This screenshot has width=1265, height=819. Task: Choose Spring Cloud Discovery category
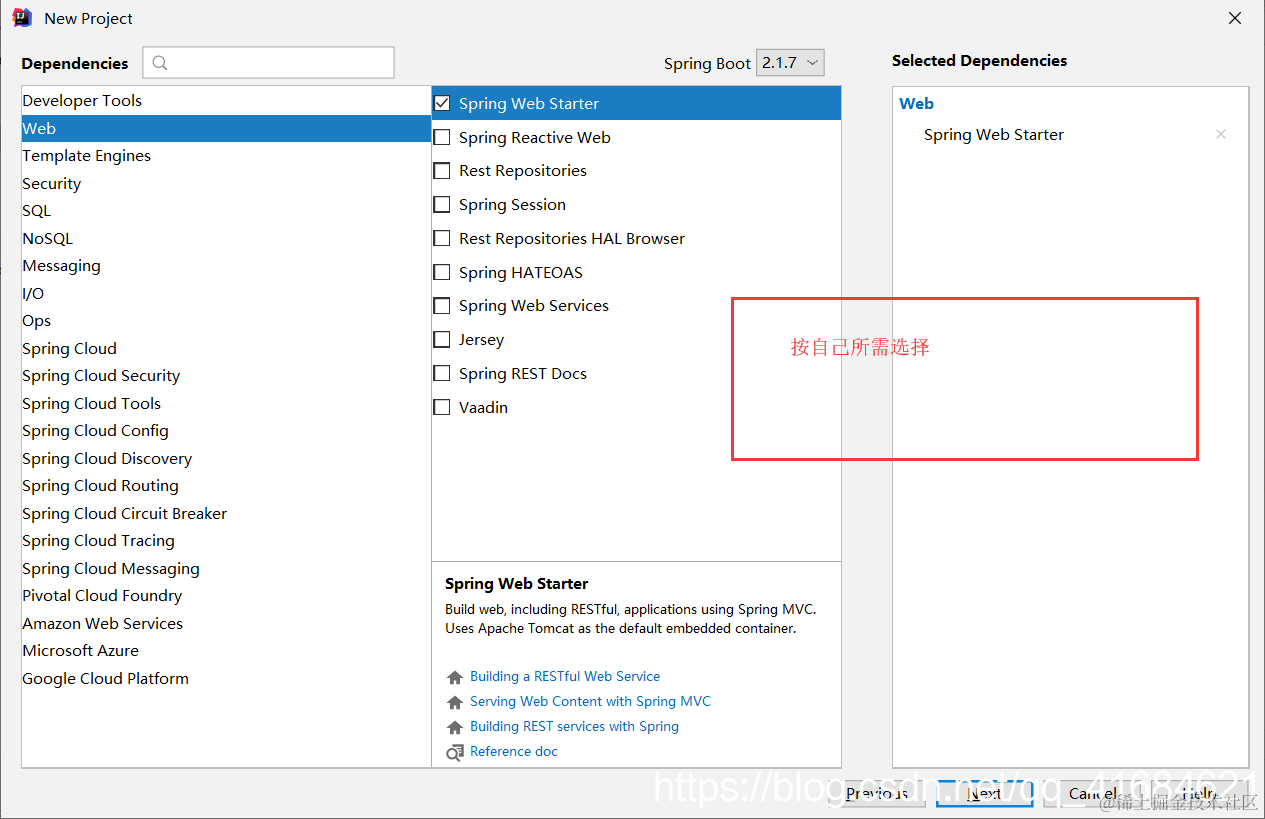(x=226, y=458)
